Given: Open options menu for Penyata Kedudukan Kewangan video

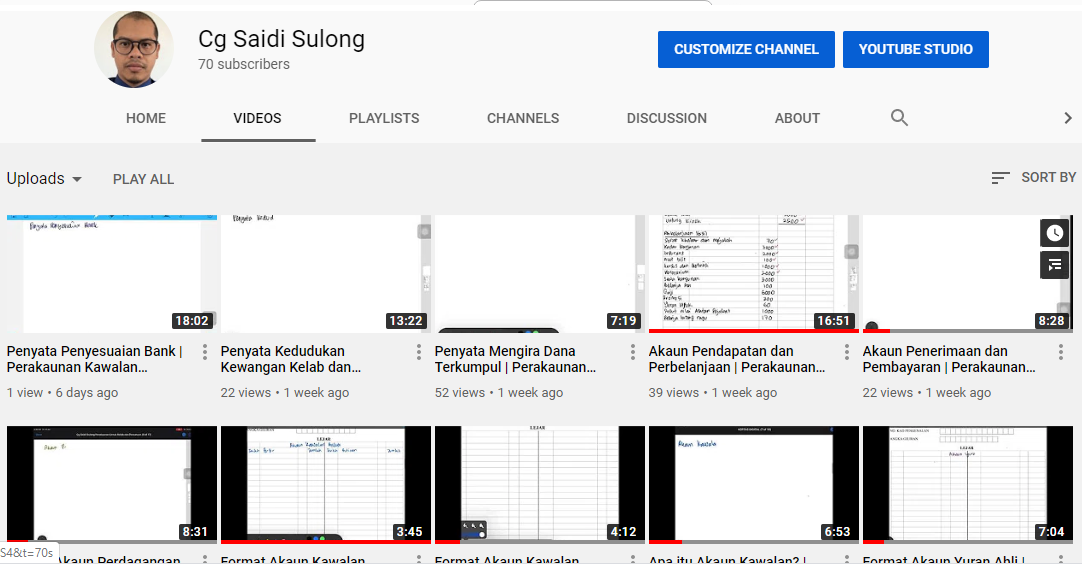Looking at the screenshot, I should pos(419,352).
